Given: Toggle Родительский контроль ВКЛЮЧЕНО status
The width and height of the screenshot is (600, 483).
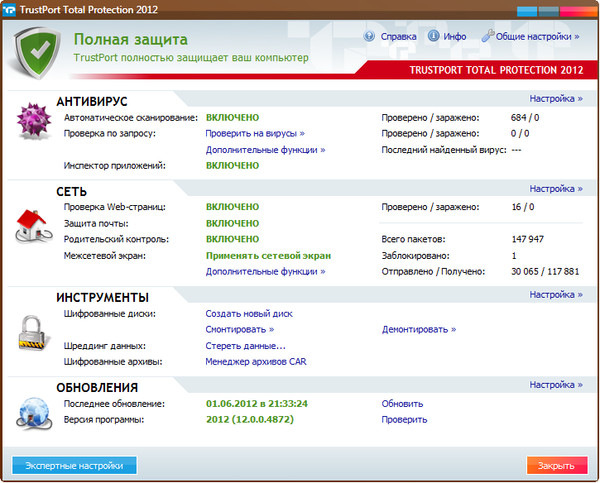Looking at the screenshot, I should point(233,239).
